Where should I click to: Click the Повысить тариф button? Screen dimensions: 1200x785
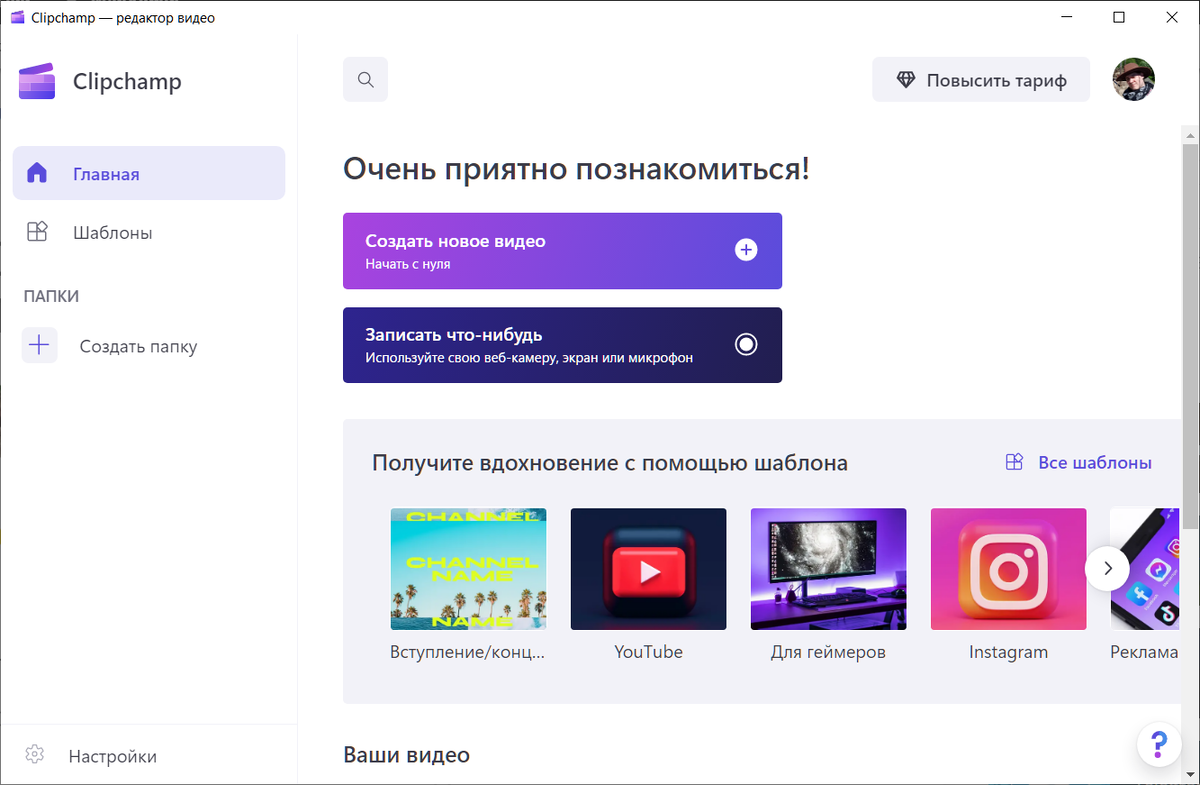click(980, 79)
